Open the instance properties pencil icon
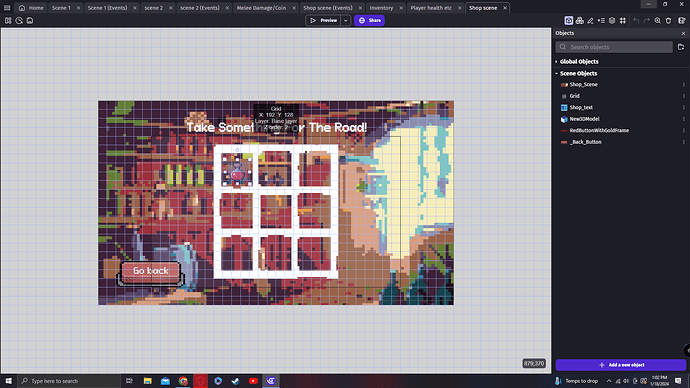The height and width of the screenshot is (388, 690). (x=591, y=20)
